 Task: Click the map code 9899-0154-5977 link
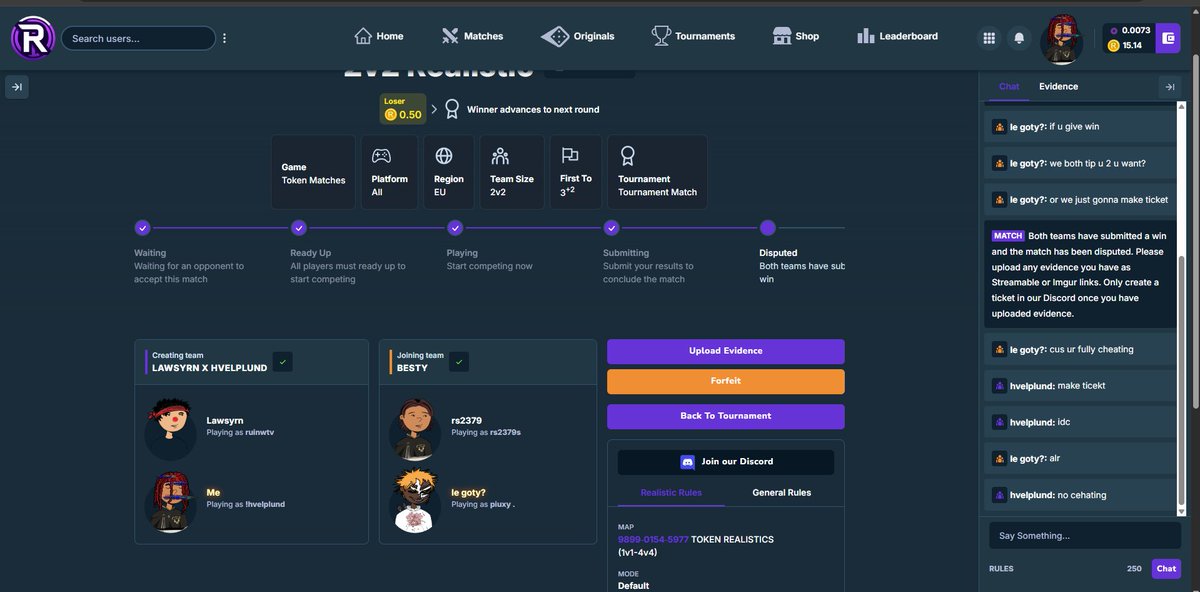point(651,539)
